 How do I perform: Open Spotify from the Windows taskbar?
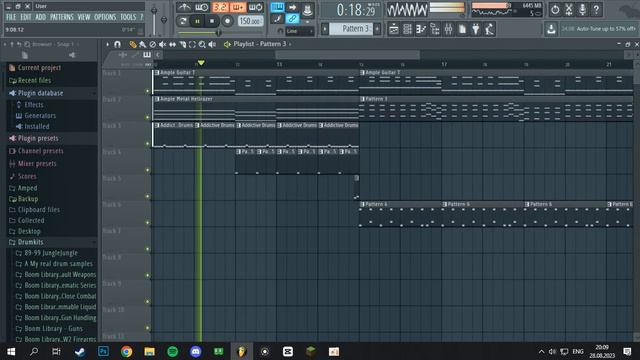173,351
